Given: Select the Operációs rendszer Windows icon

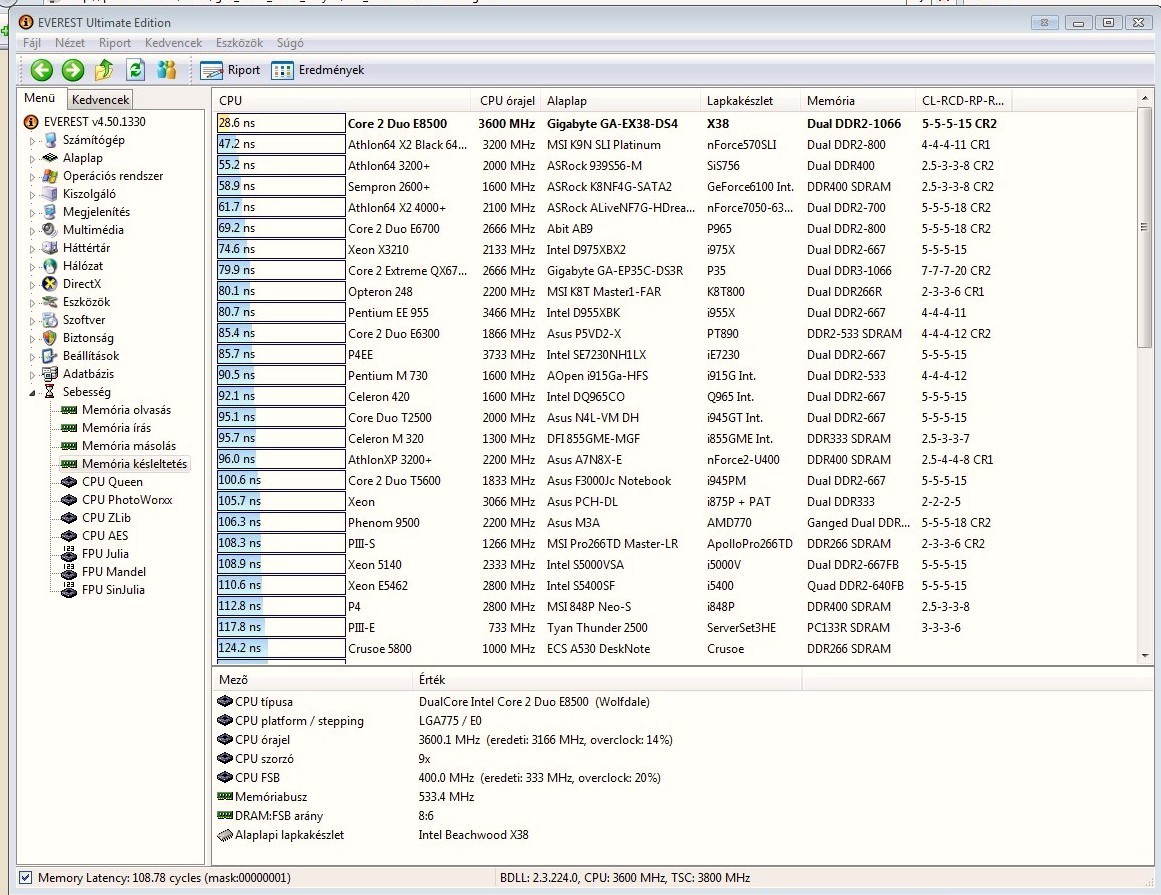Looking at the screenshot, I should [x=50, y=176].
